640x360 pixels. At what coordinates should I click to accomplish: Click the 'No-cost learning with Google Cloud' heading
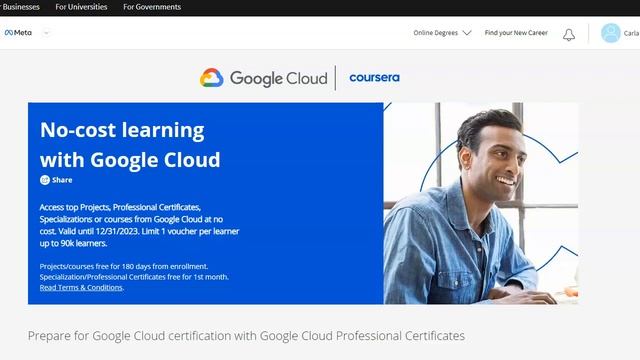(130, 145)
